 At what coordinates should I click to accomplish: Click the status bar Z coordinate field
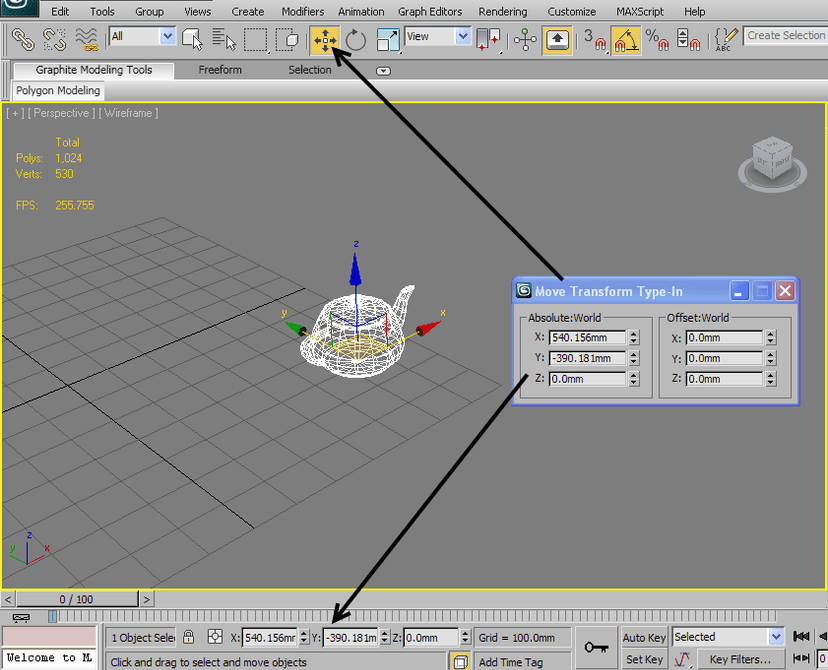tap(431, 638)
